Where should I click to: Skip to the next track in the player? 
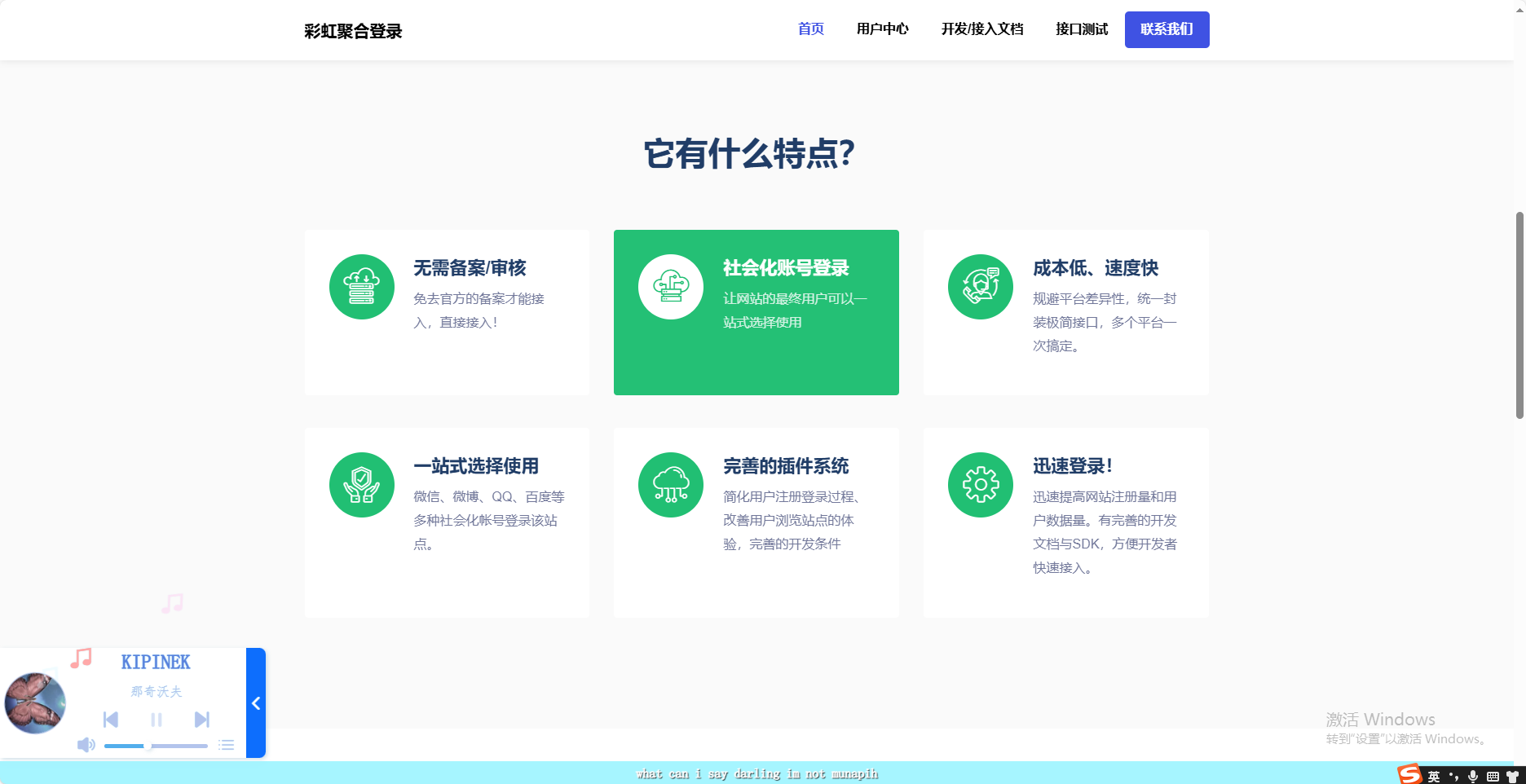(x=202, y=720)
